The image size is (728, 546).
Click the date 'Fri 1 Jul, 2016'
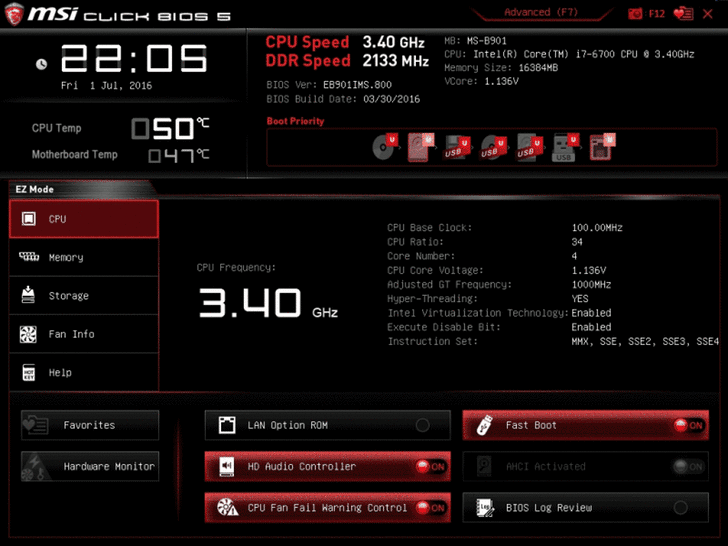[106, 86]
